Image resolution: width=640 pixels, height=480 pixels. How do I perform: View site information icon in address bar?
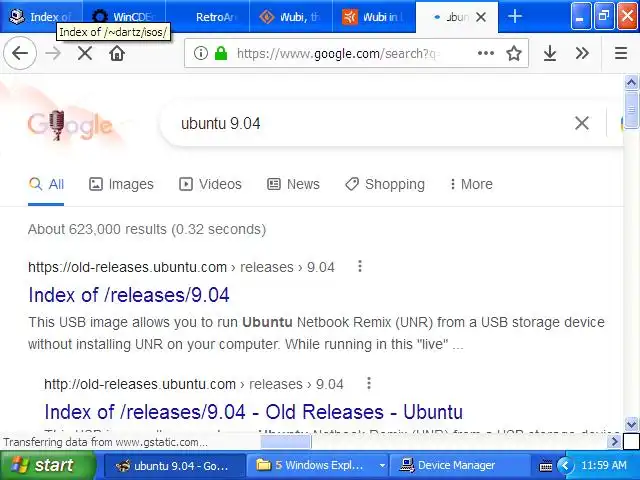(200, 53)
